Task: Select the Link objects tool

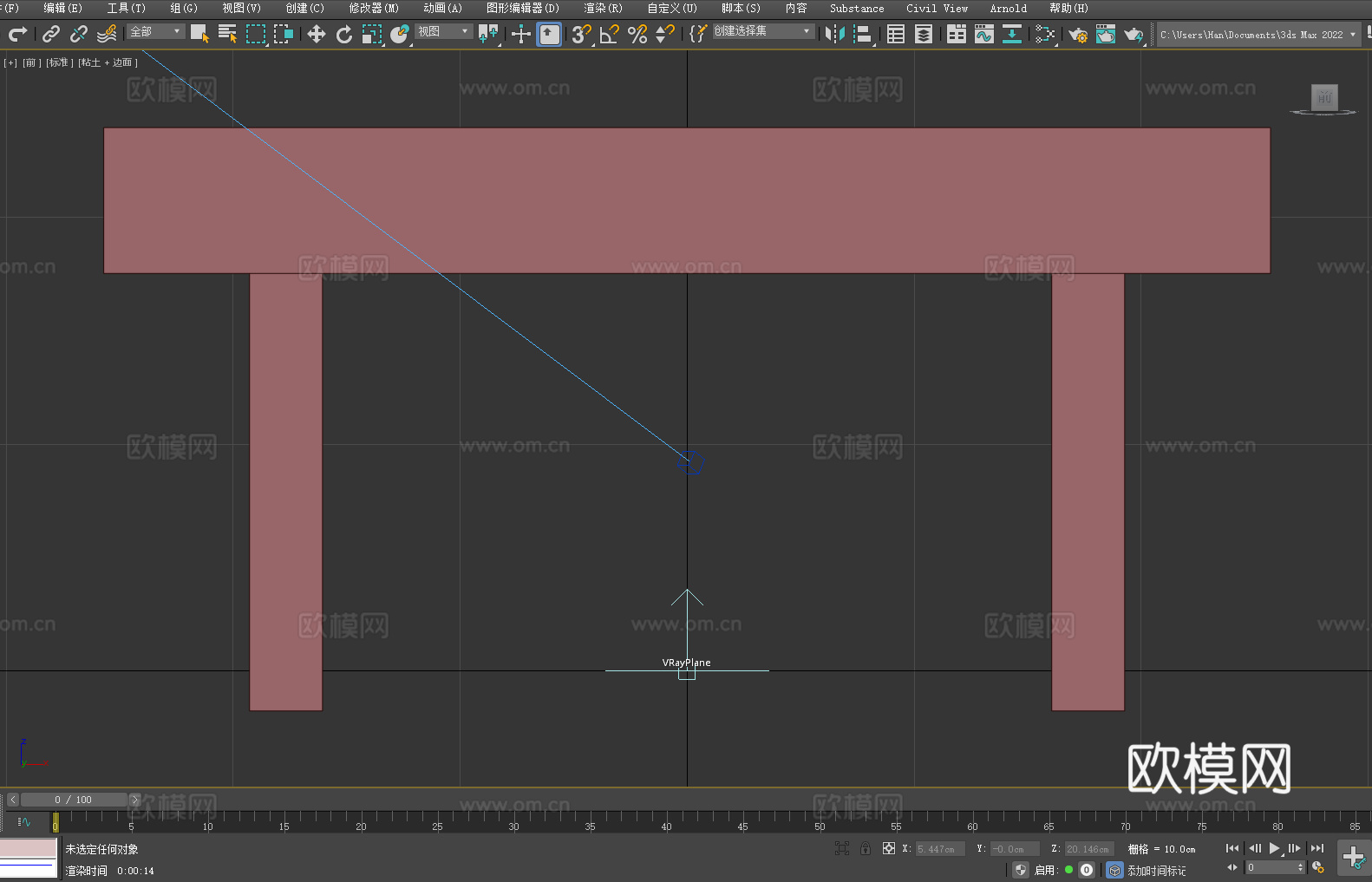Action: tap(51, 34)
